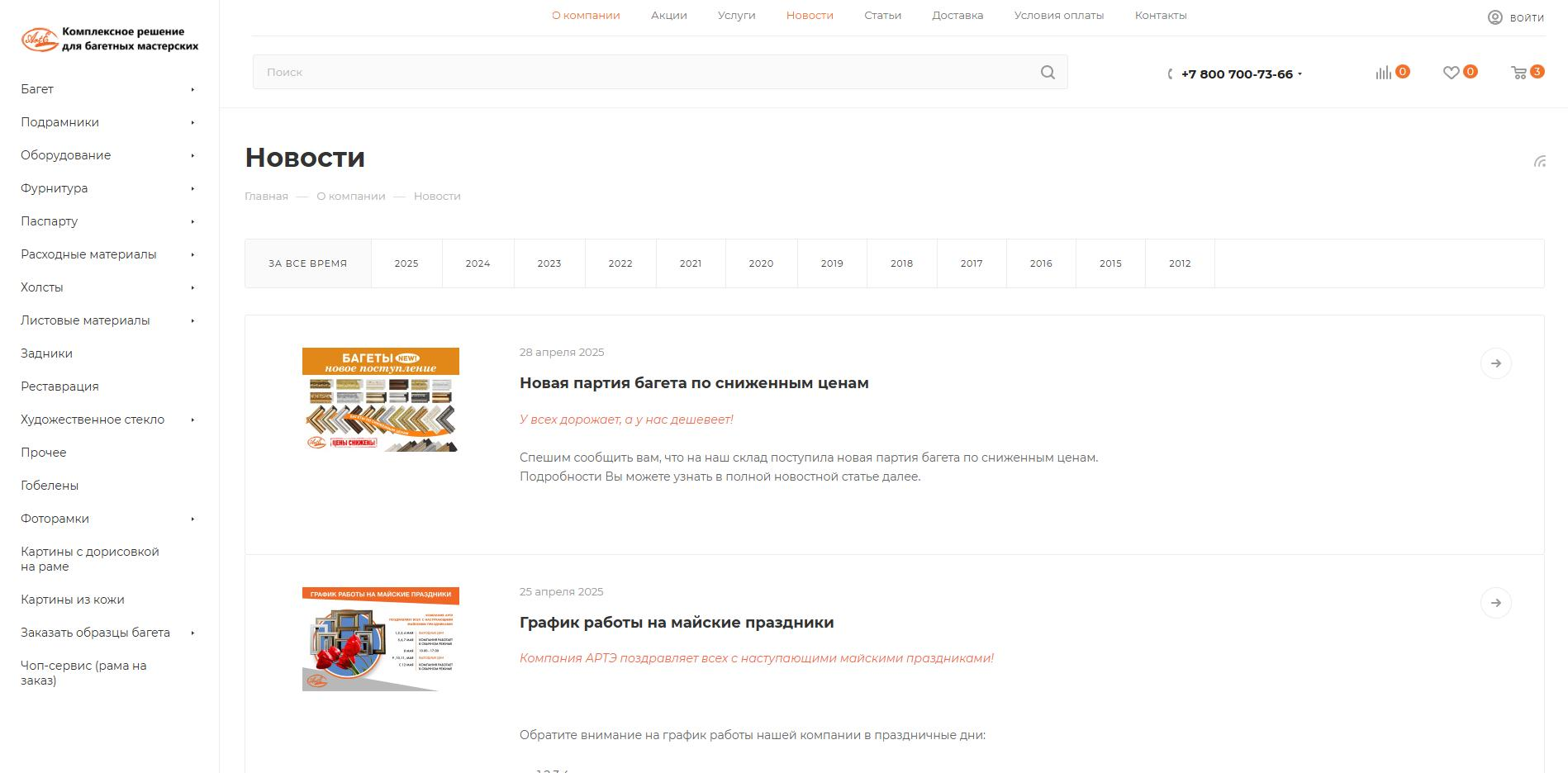Expand the Холсты submenu arrow
The height and width of the screenshot is (773, 1568).
tap(192, 287)
